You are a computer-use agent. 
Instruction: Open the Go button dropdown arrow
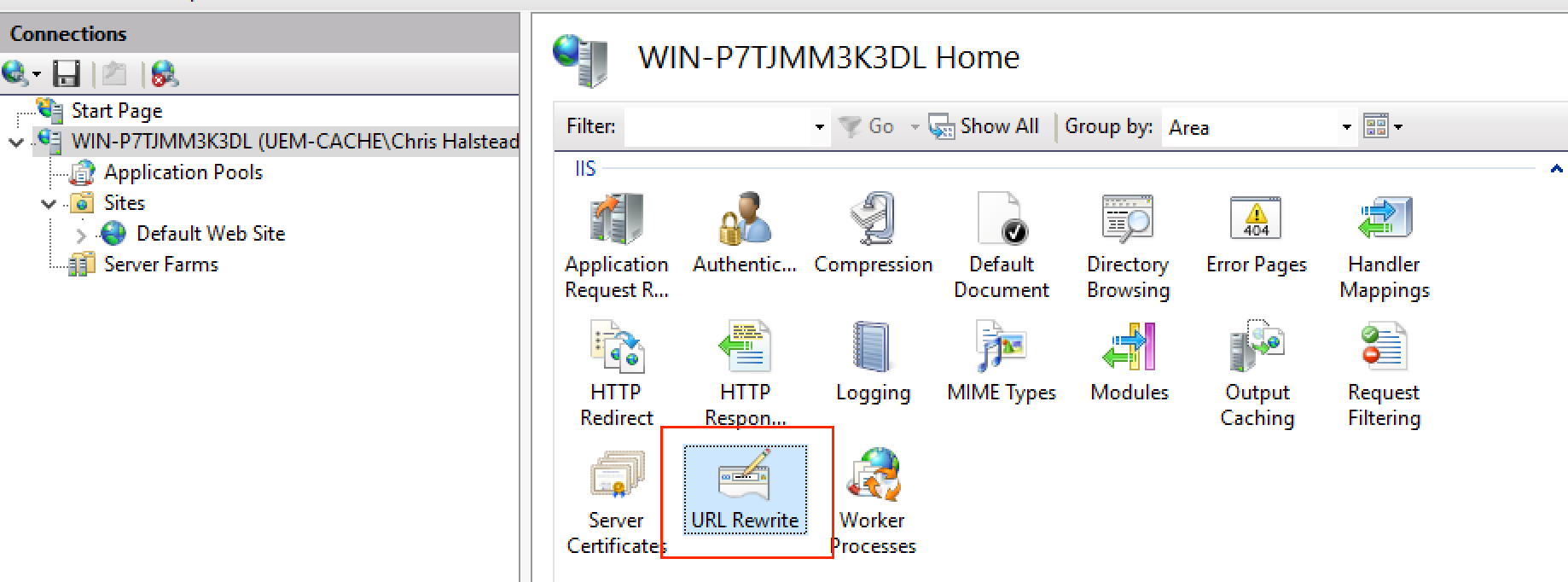click(x=915, y=127)
